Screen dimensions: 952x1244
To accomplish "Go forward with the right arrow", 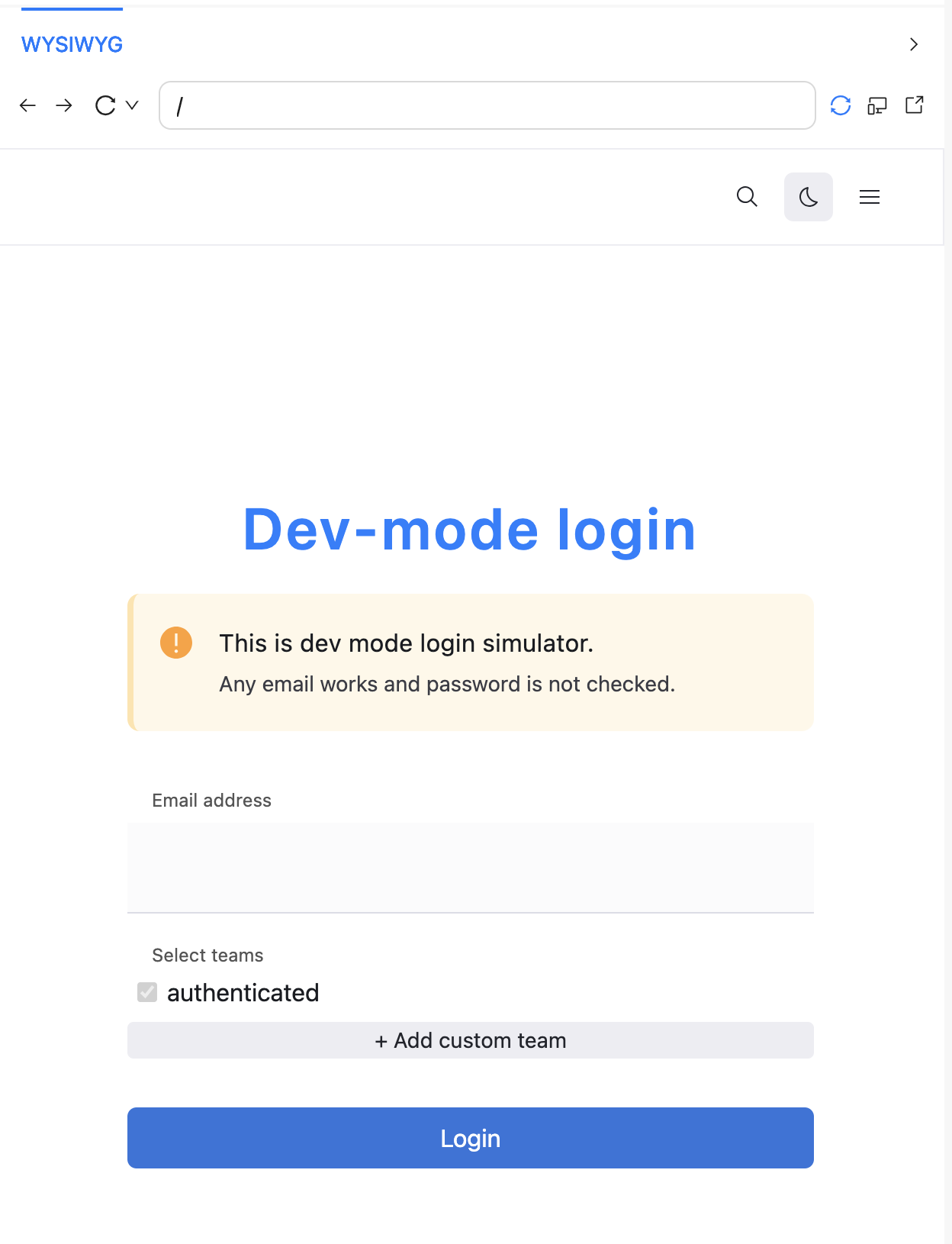I will point(65,105).
